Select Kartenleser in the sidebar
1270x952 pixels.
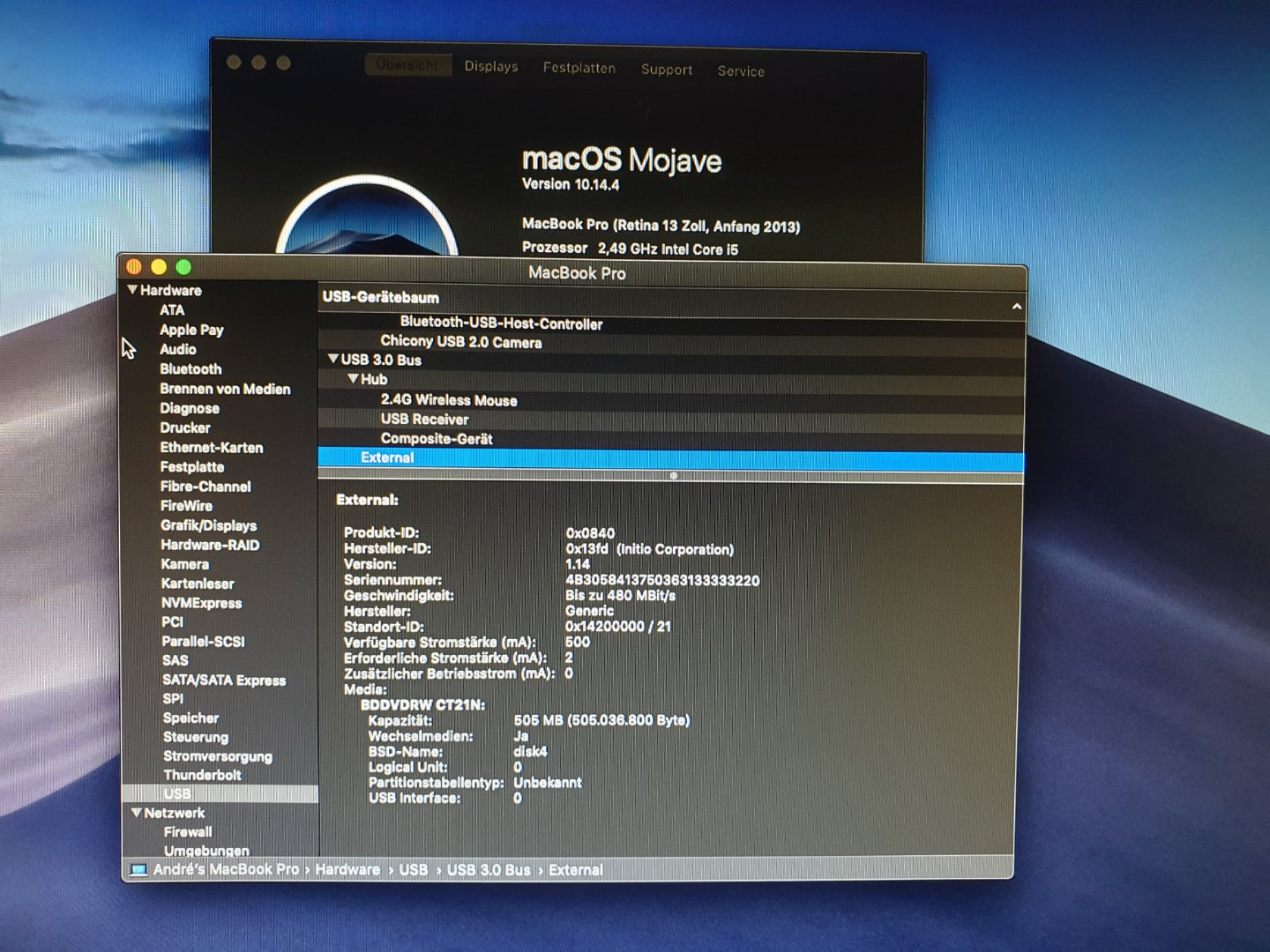click(x=198, y=584)
